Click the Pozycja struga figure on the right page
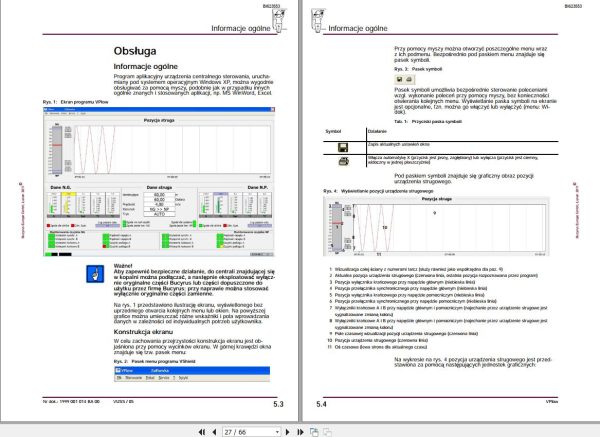This screenshot has width=600, height=437. pyautogui.click(x=436, y=226)
